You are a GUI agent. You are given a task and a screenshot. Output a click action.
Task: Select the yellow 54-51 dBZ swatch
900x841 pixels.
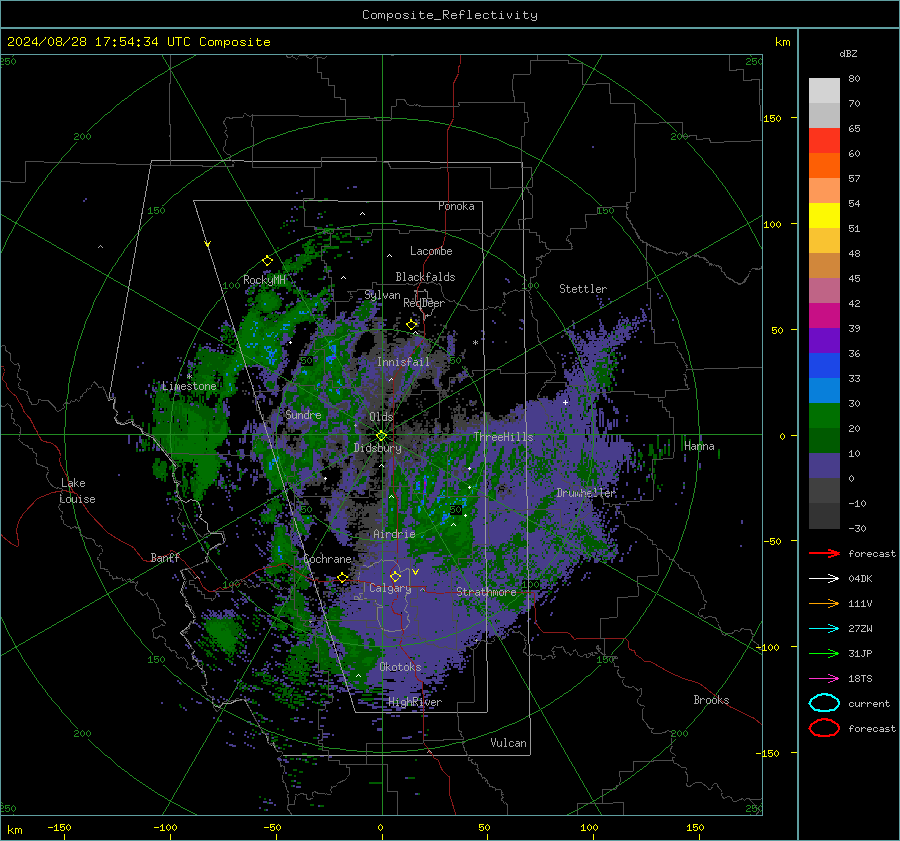click(824, 216)
